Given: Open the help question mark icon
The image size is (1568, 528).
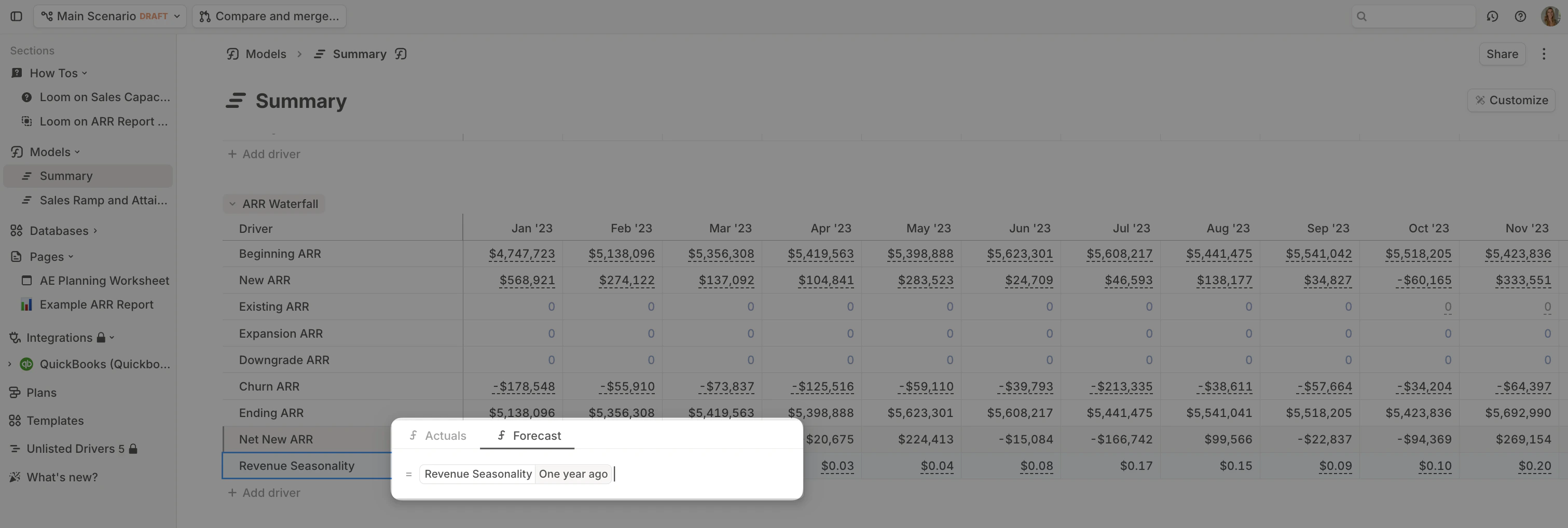Looking at the screenshot, I should [x=1520, y=17].
